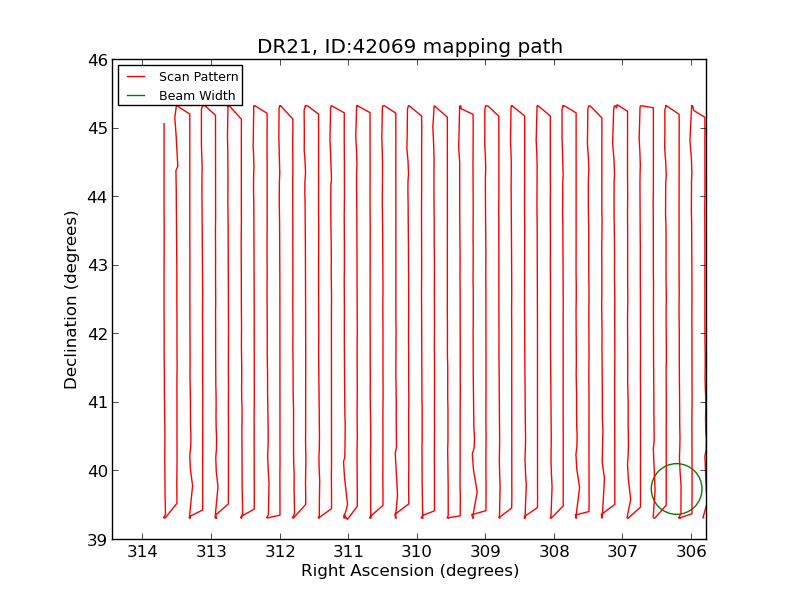Click the y-axis tick label 39
800x600 pixels.
point(96,540)
